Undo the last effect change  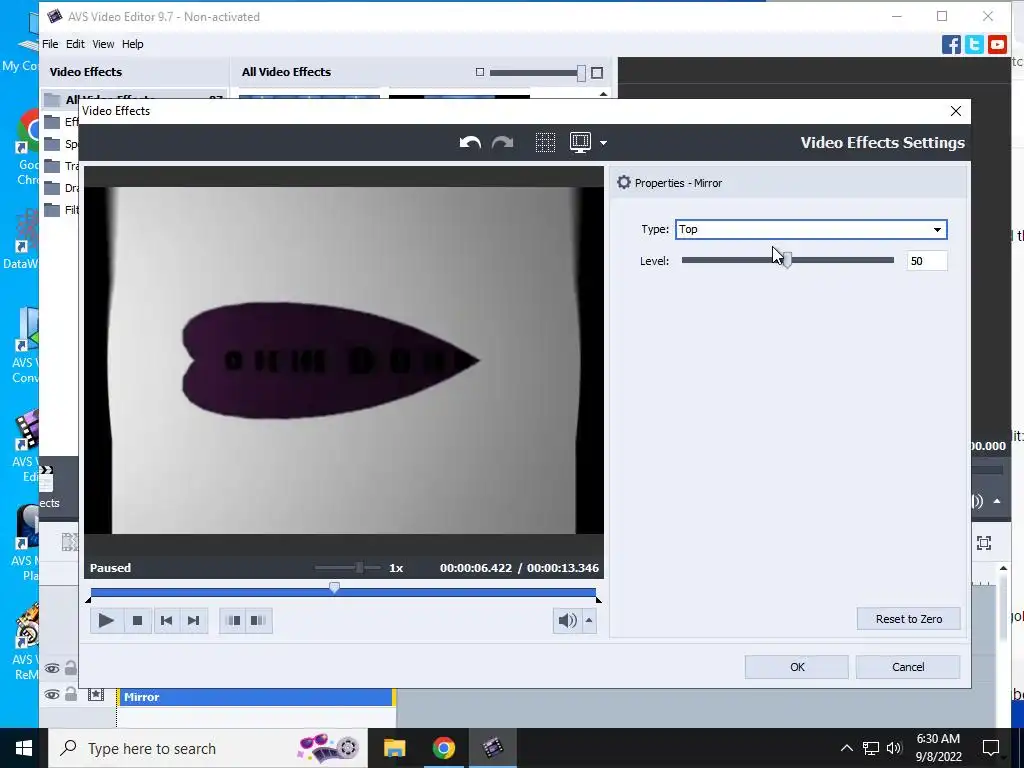tap(470, 142)
